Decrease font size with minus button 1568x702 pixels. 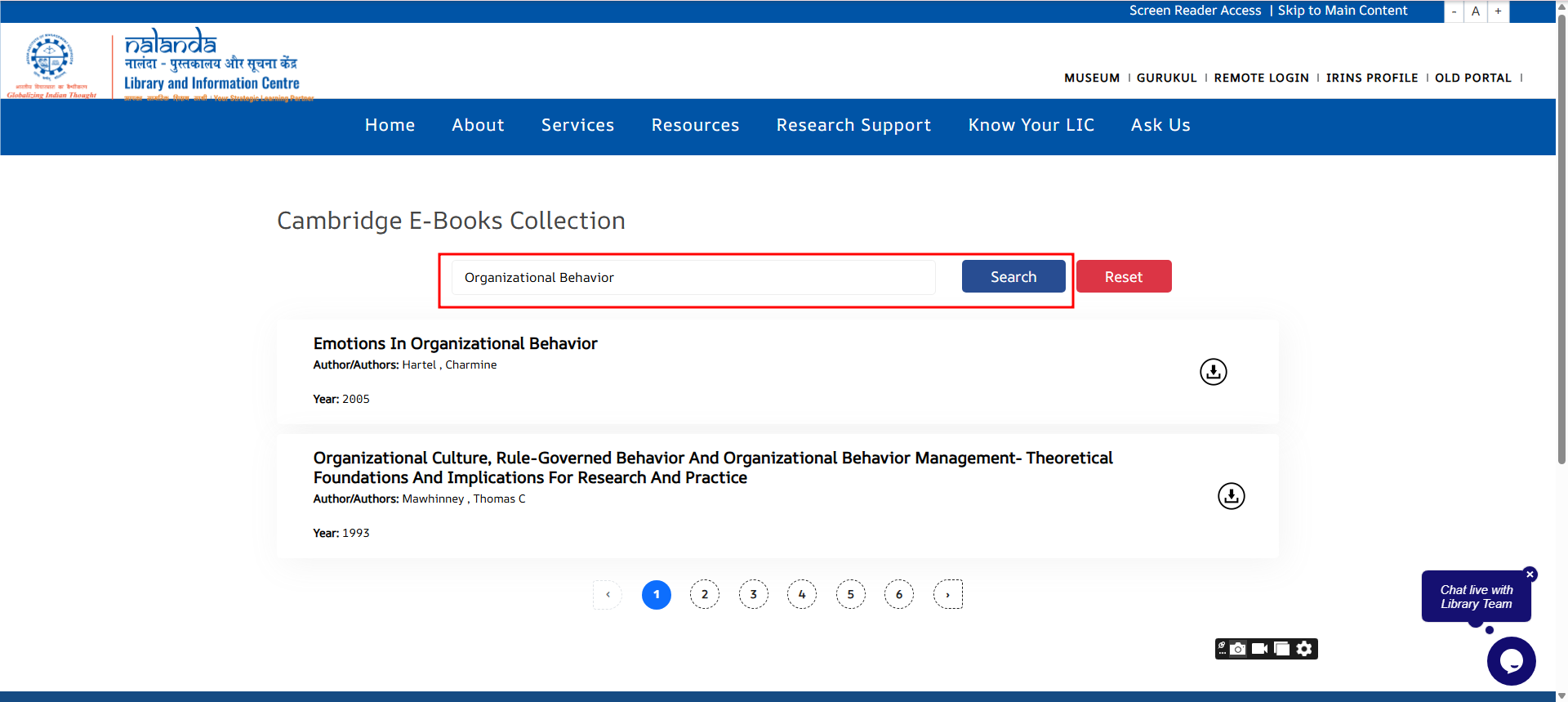[x=1454, y=11]
